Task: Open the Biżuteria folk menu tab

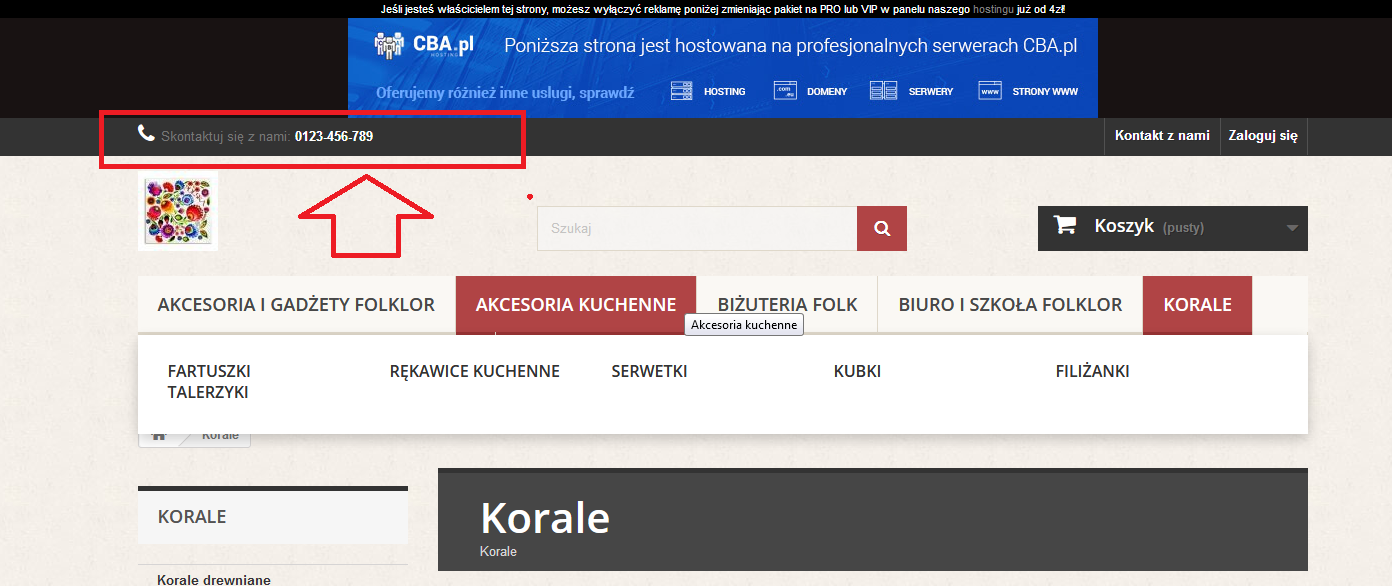Action: [x=787, y=305]
